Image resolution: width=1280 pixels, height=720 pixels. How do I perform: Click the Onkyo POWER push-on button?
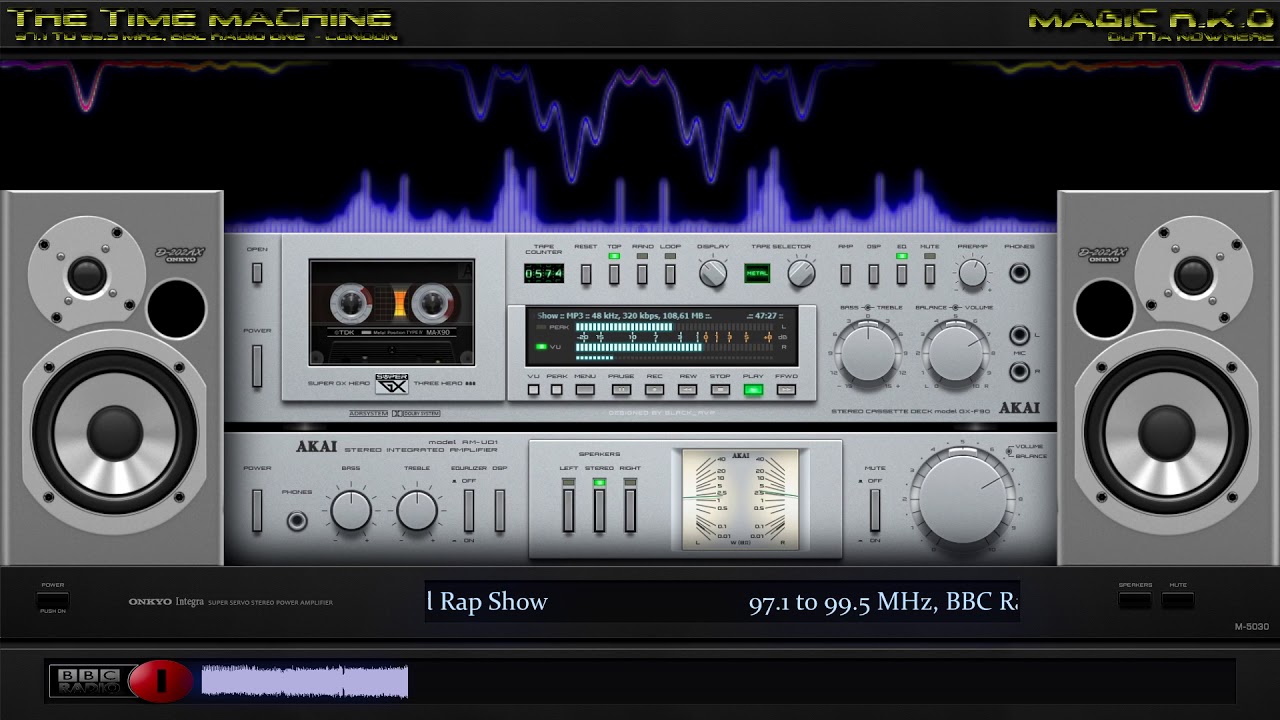pos(53,599)
